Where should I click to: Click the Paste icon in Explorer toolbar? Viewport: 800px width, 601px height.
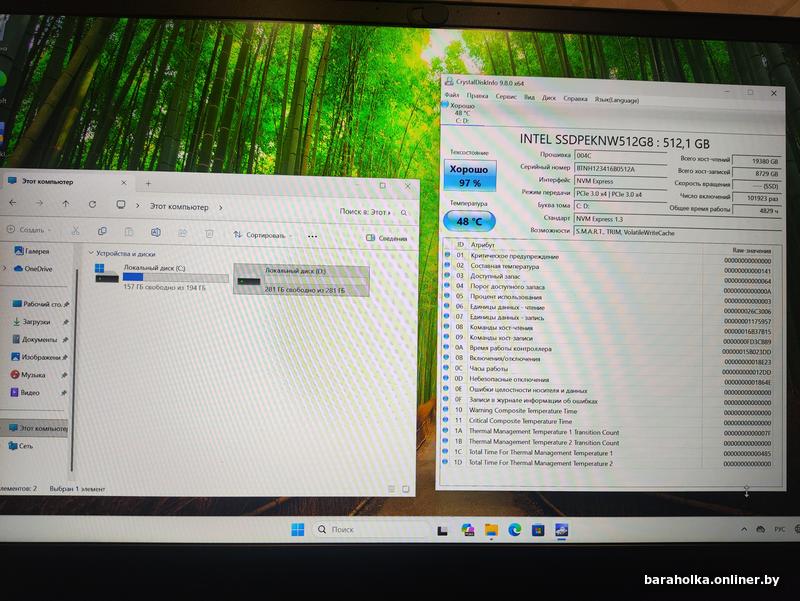(x=129, y=232)
